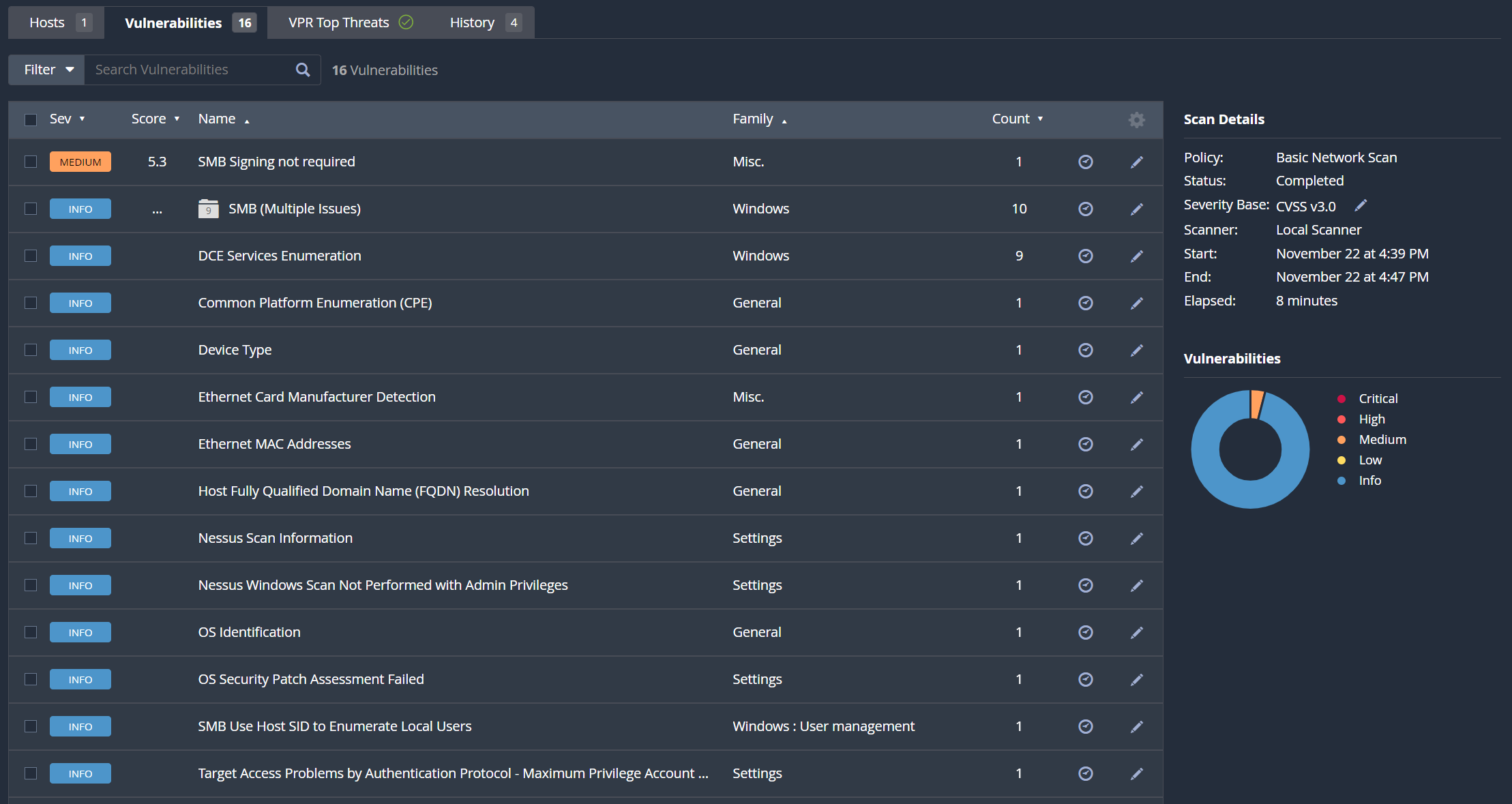Screen dimensions: 1512x804
Task: Open the table column settings gear
Action: (x=1136, y=119)
